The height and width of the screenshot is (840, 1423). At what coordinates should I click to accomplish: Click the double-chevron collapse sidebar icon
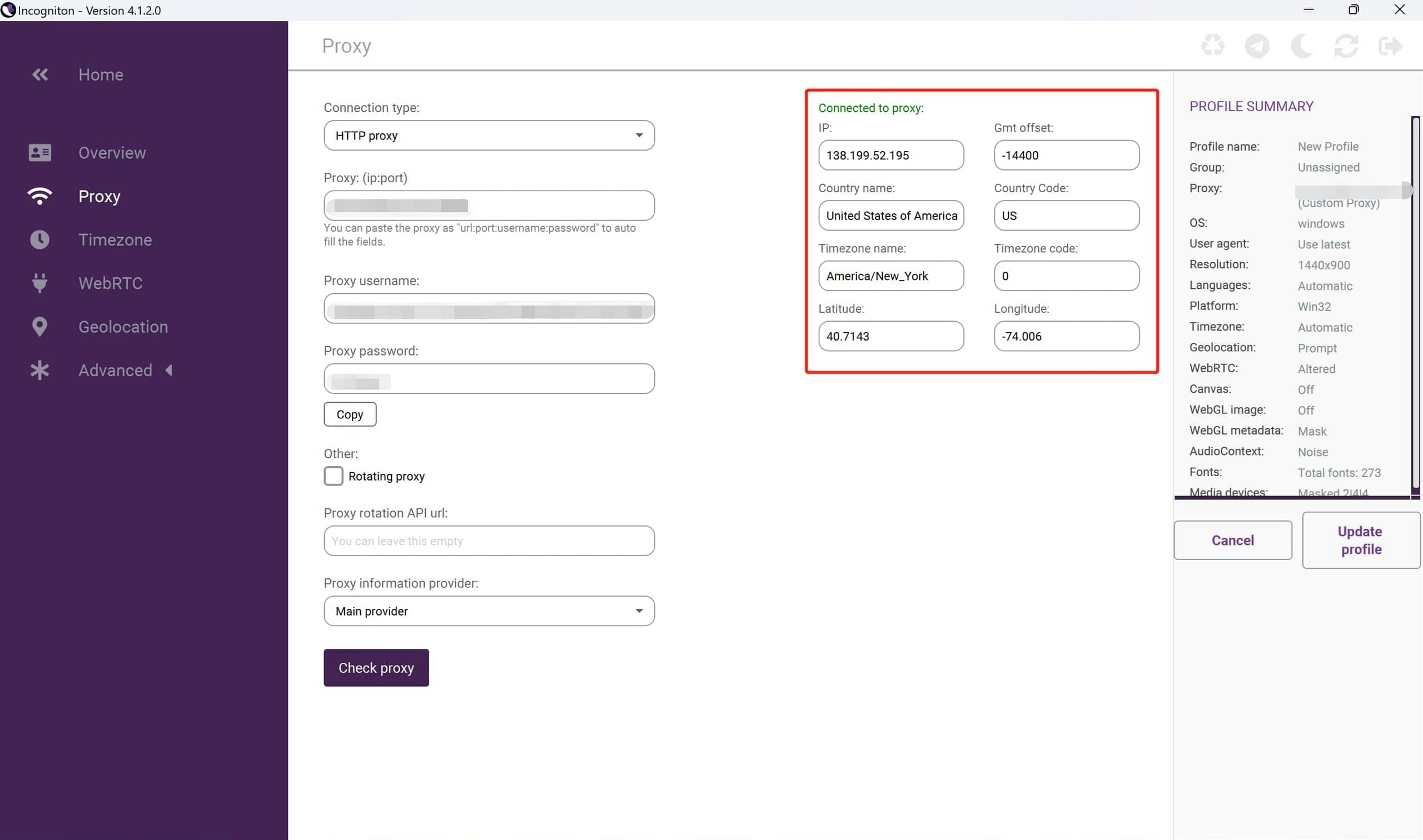pos(39,74)
